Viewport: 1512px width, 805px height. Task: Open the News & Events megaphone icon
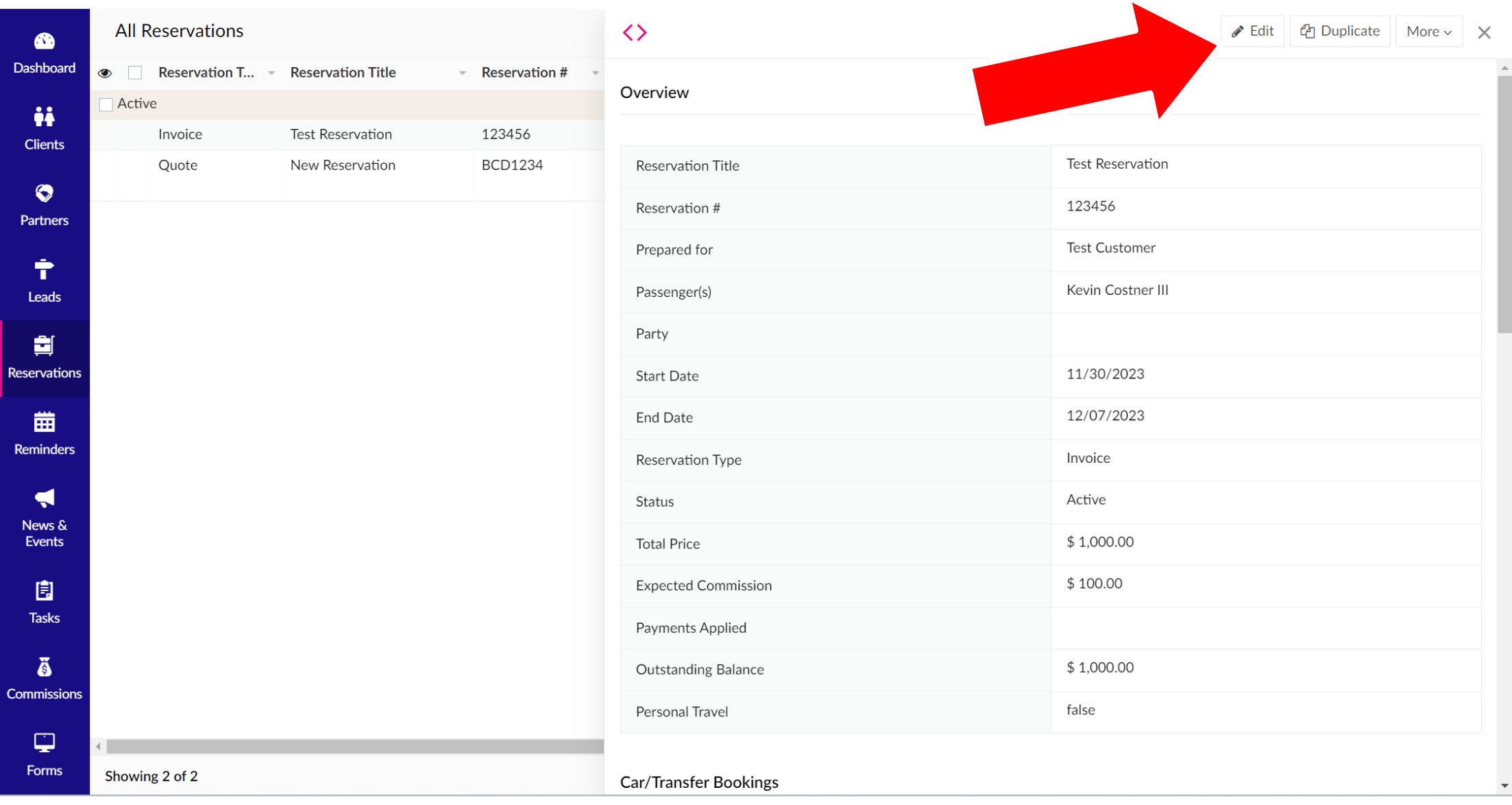tap(44, 498)
